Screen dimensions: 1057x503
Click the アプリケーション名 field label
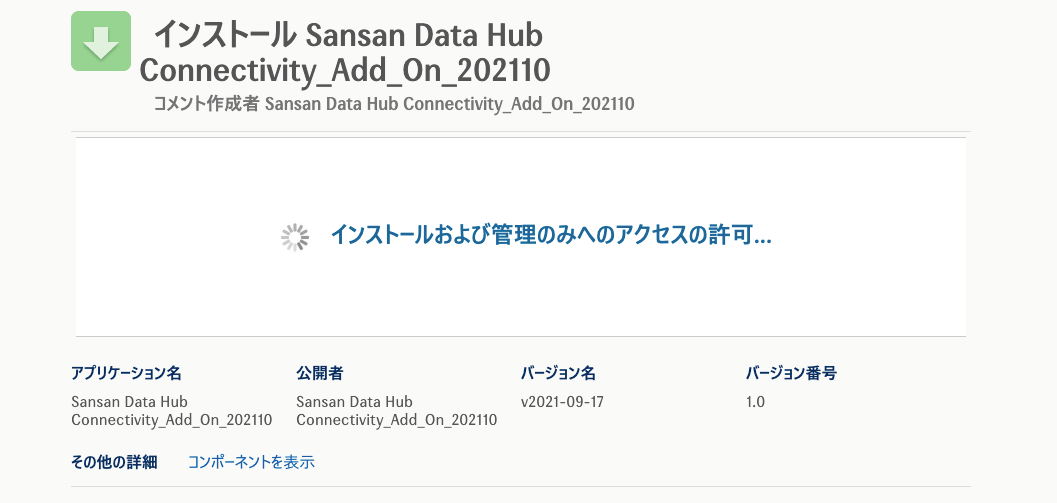point(126,373)
